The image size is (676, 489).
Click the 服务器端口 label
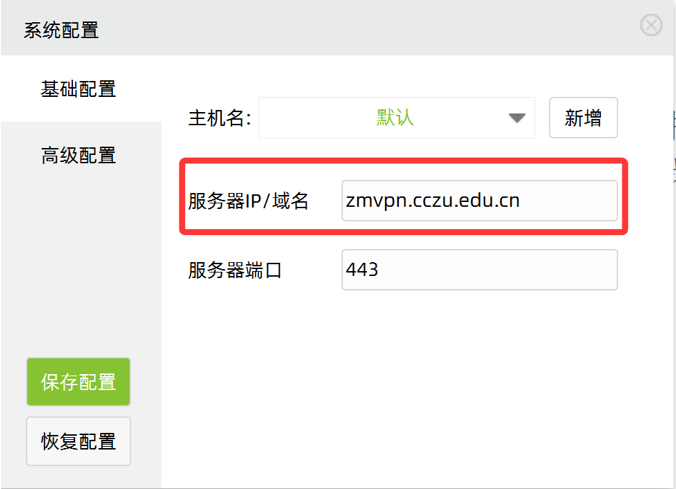pos(235,270)
